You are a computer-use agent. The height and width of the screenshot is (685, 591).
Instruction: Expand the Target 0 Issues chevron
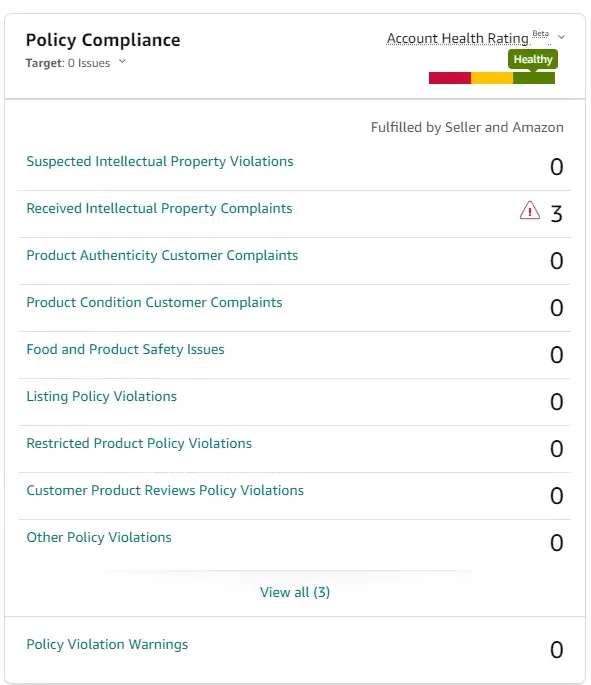(122, 62)
